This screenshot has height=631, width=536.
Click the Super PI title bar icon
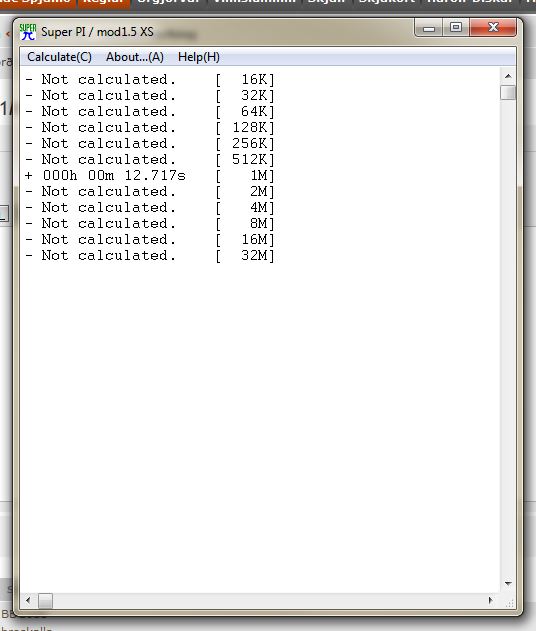pos(28,32)
